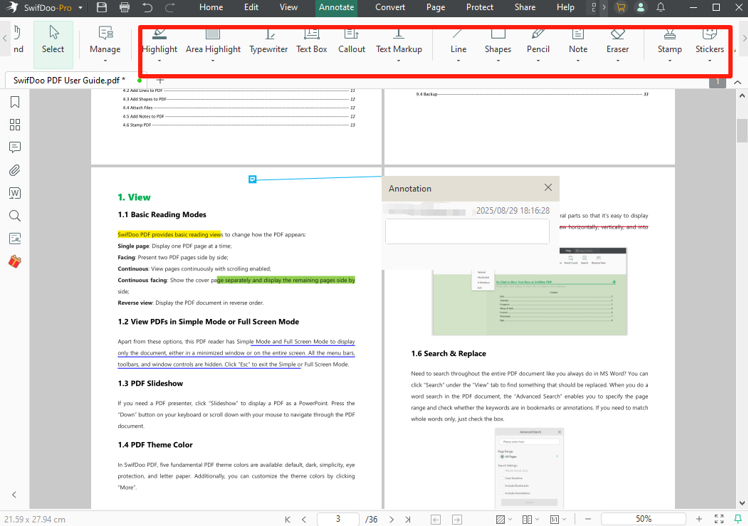
Task: Open the Protect tab
Action: tap(480, 7)
